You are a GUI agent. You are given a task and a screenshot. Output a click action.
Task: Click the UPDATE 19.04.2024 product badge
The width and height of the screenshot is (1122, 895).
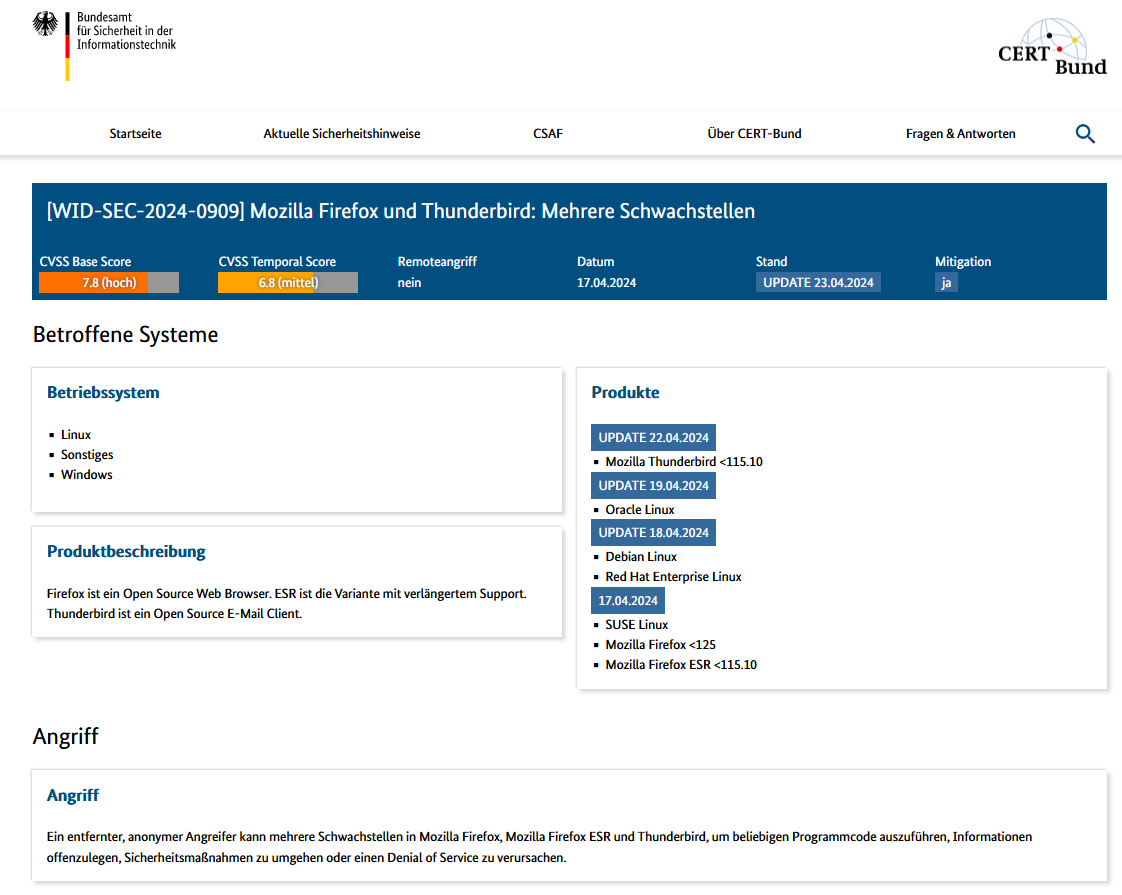[x=653, y=486]
